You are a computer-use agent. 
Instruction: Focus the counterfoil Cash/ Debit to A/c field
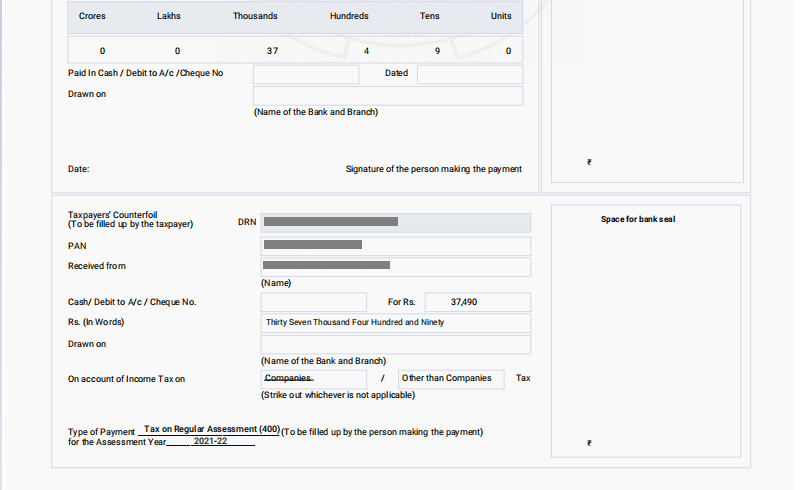click(313, 302)
